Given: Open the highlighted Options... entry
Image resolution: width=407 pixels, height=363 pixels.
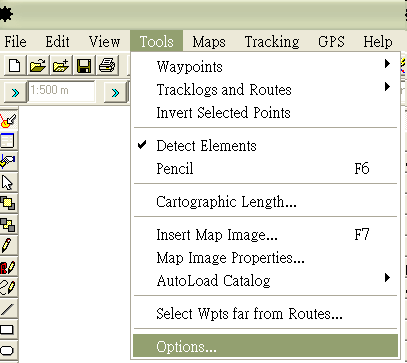Looking at the screenshot, I should 266,346.
